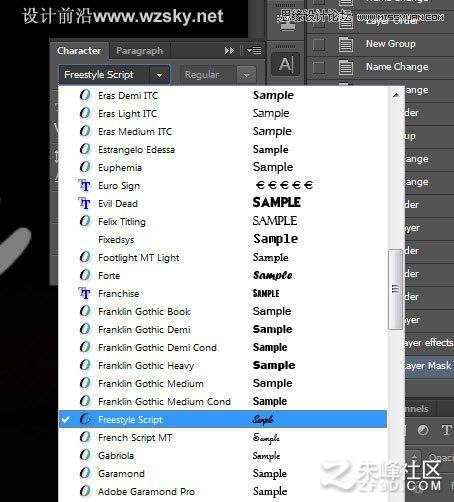Toggle checkbox beside Name Change state
Screen dimensions: 454x502
coord(319,67)
